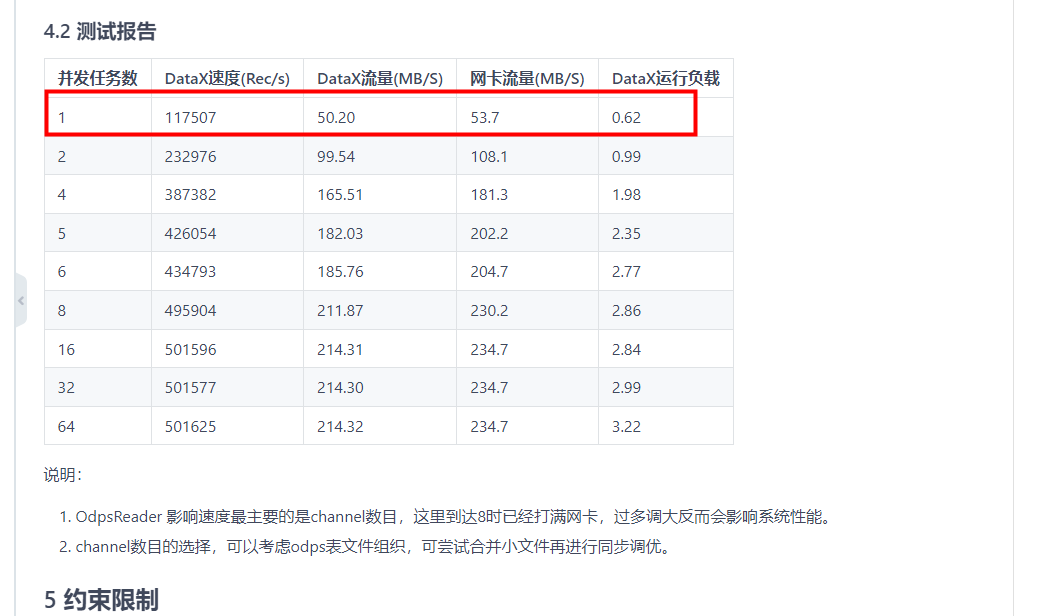Click the heading "4.2 测试报告"
The height and width of the screenshot is (616, 1061).
(100, 31)
